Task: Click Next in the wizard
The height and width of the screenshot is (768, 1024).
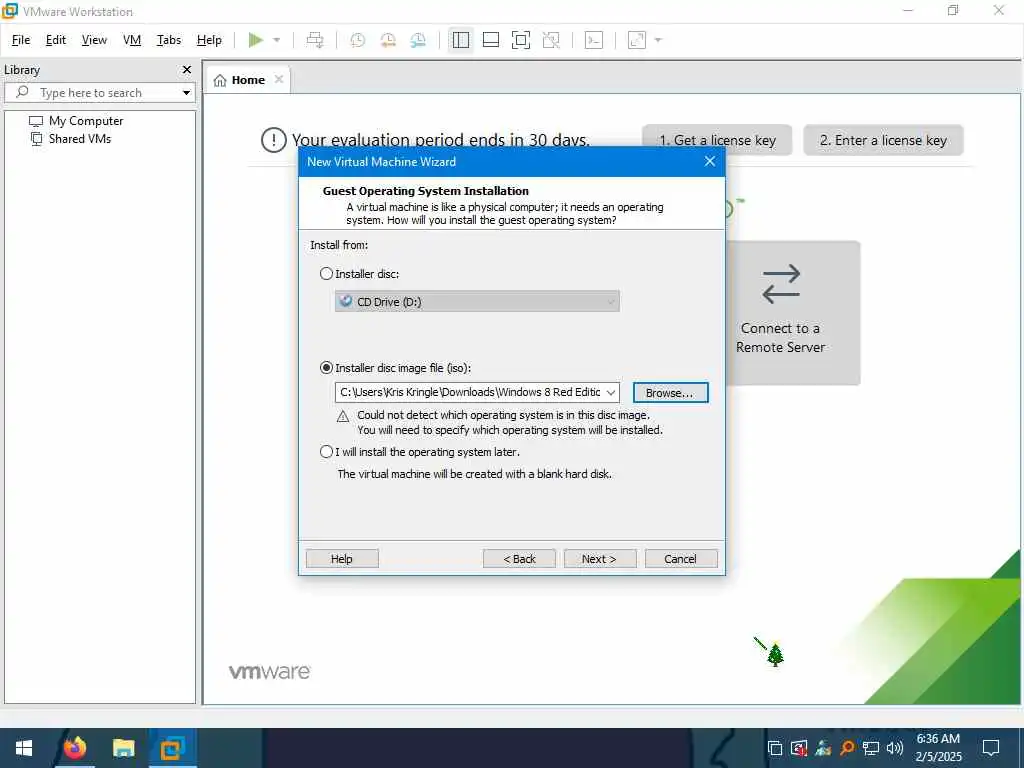Action: 600,559
